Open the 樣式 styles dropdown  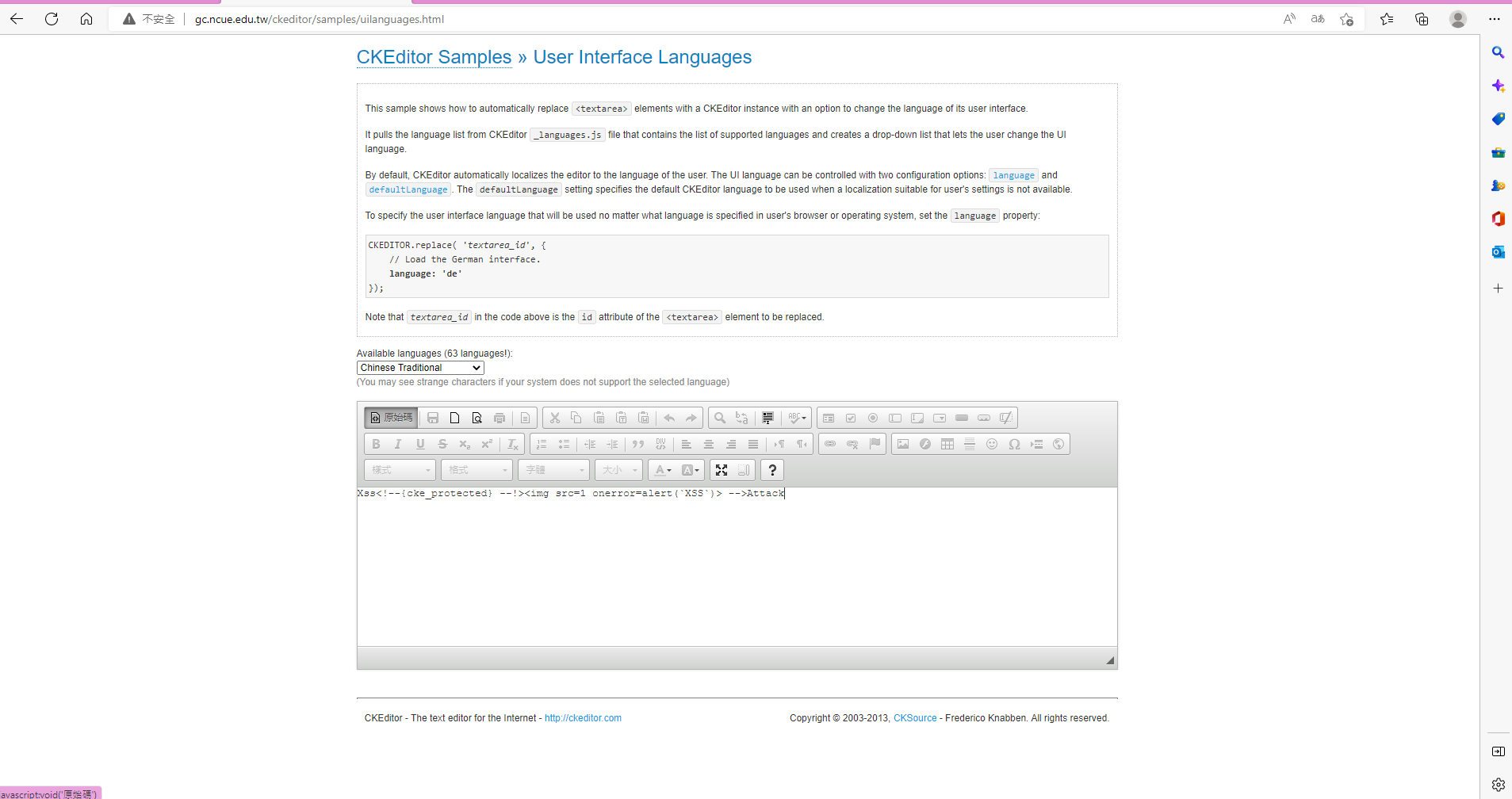(400, 470)
